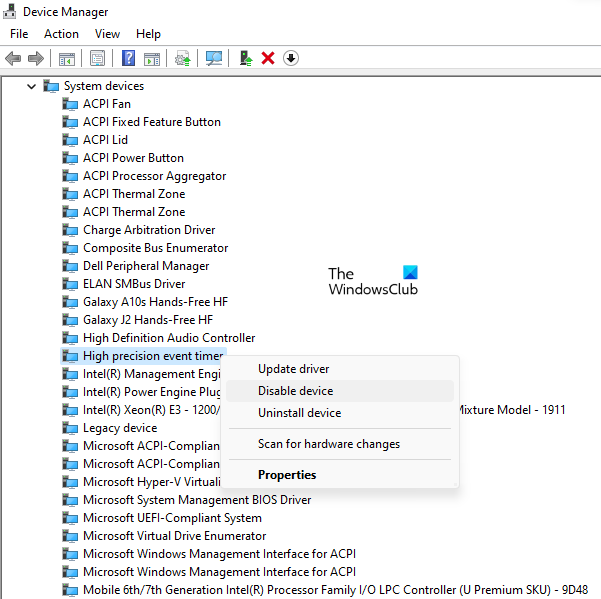Click the icon beside ACPI Fan
The height and width of the screenshot is (599, 601).
coord(70,104)
